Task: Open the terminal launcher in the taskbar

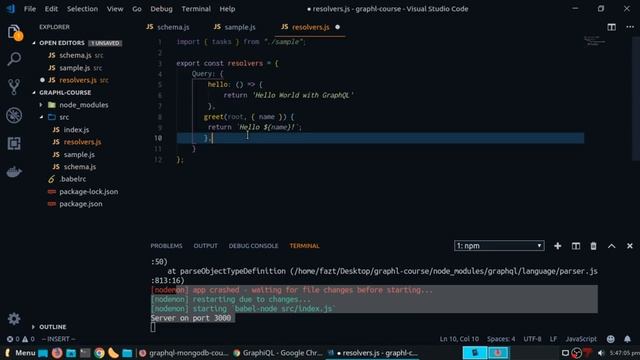Action: [85, 353]
